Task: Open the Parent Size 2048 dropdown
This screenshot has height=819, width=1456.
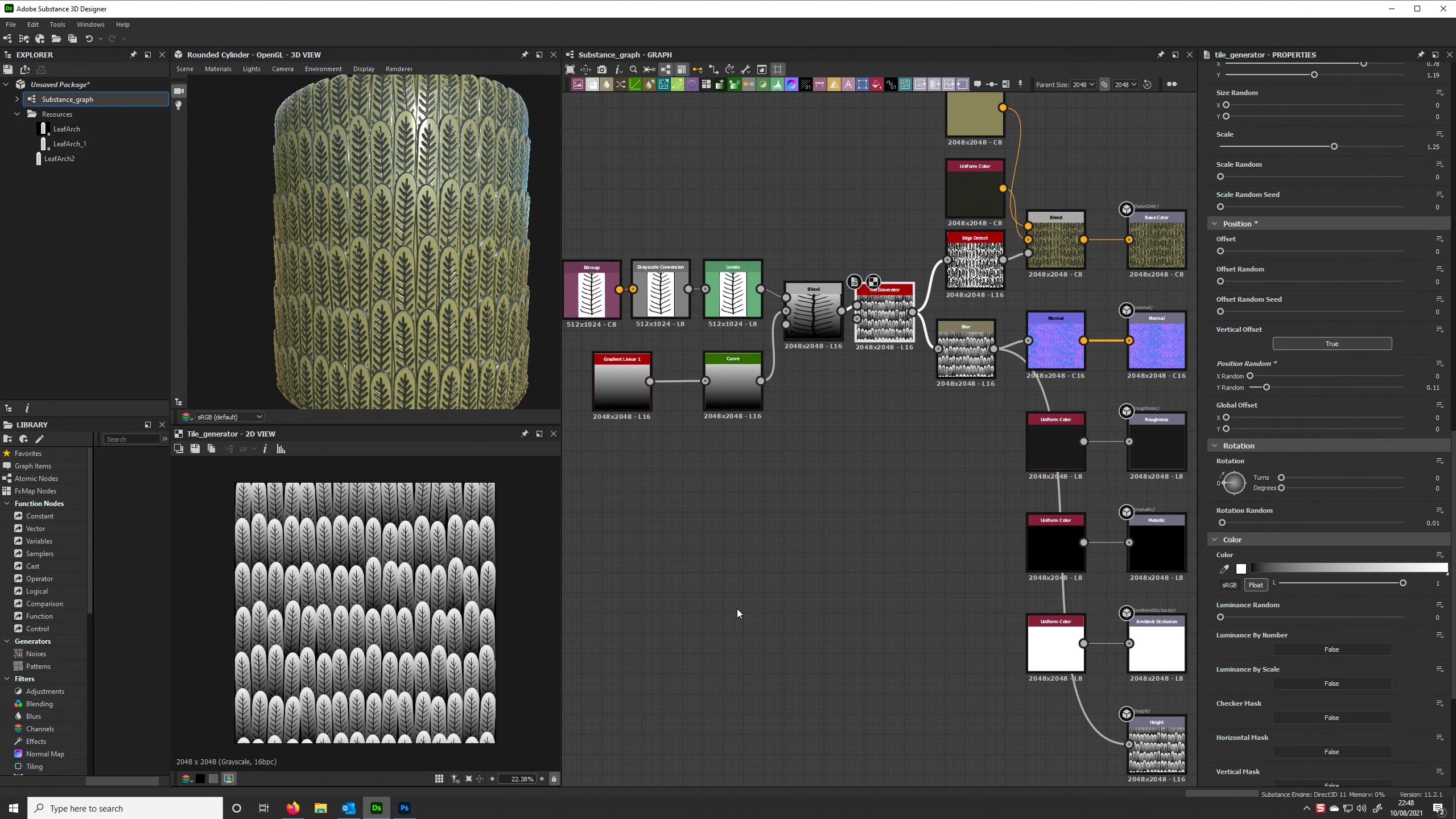Action: (x=1083, y=85)
